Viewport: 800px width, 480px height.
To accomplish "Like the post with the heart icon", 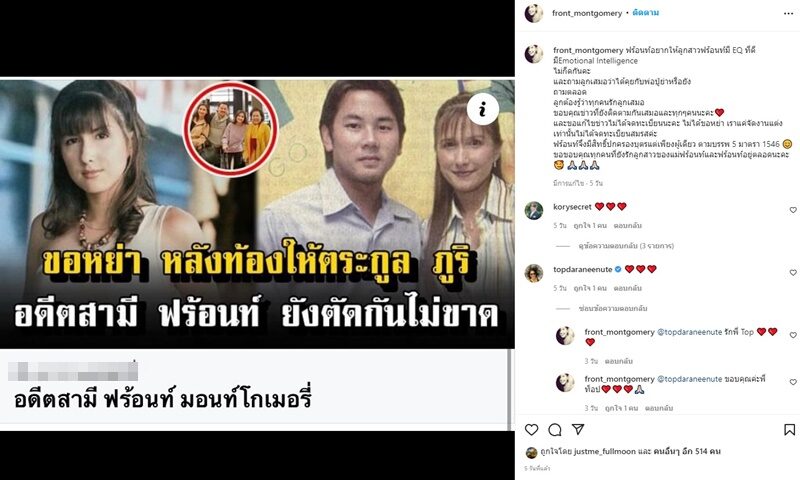I will 532,430.
